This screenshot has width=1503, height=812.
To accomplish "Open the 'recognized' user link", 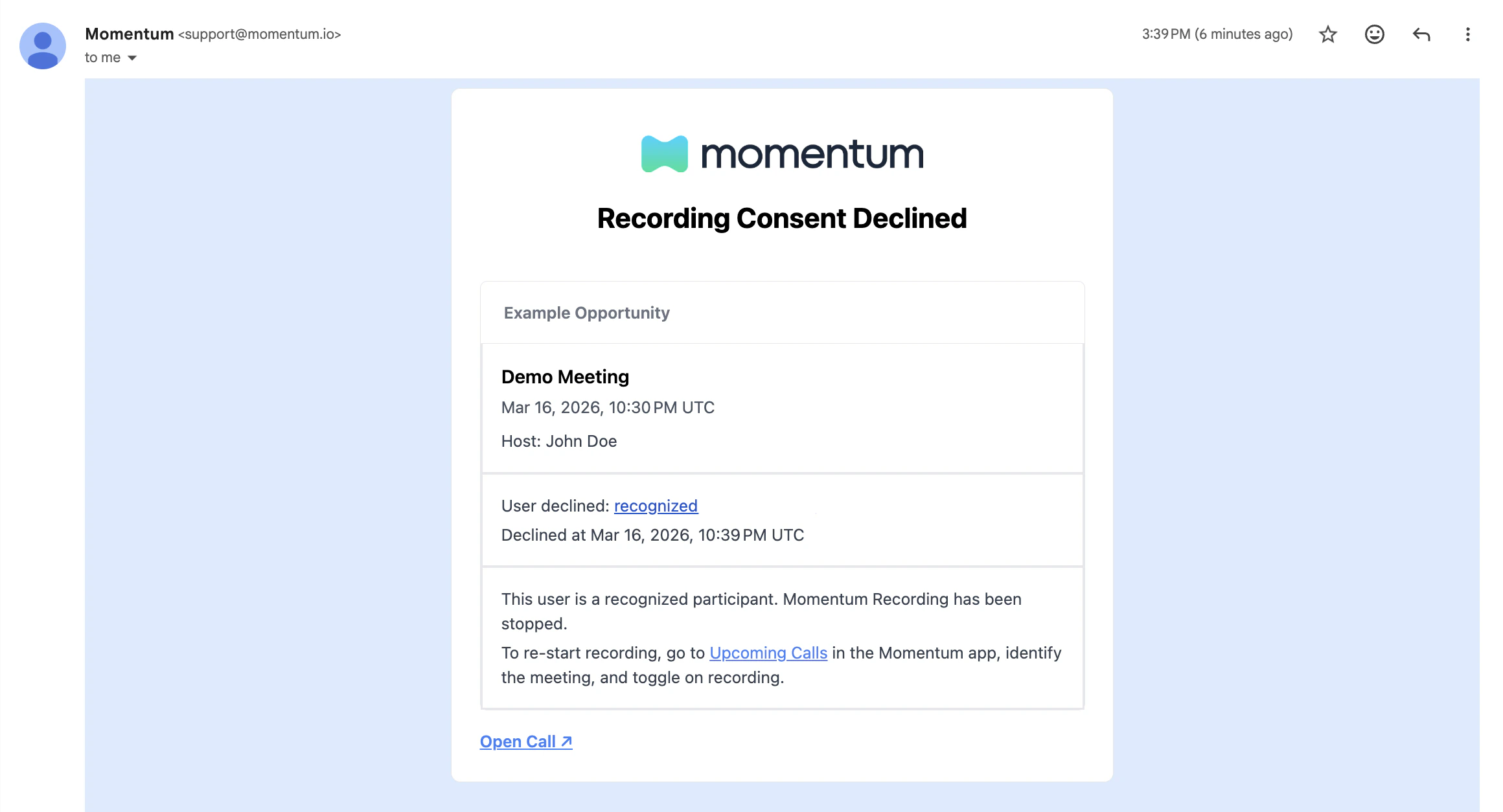I will click(656, 506).
